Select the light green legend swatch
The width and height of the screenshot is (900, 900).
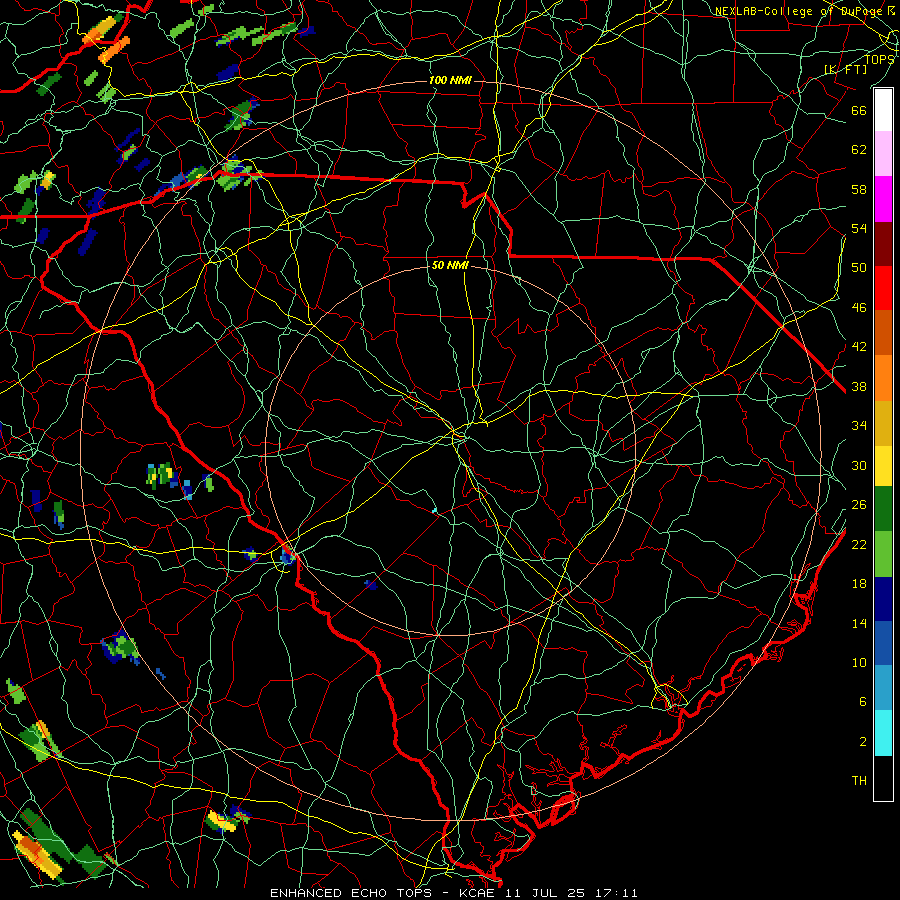point(883,553)
